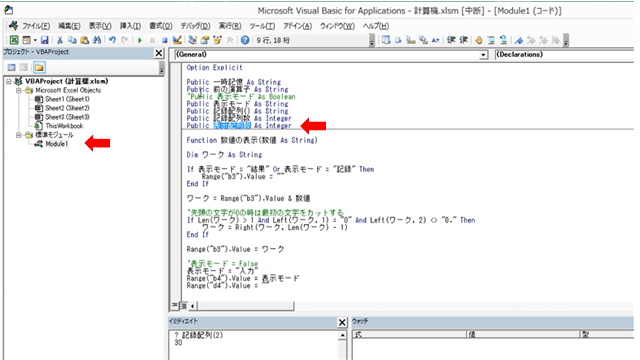The height and width of the screenshot is (360, 640).
Task: Stop execution with the Reset square icon
Action: [x=164, y=40]
